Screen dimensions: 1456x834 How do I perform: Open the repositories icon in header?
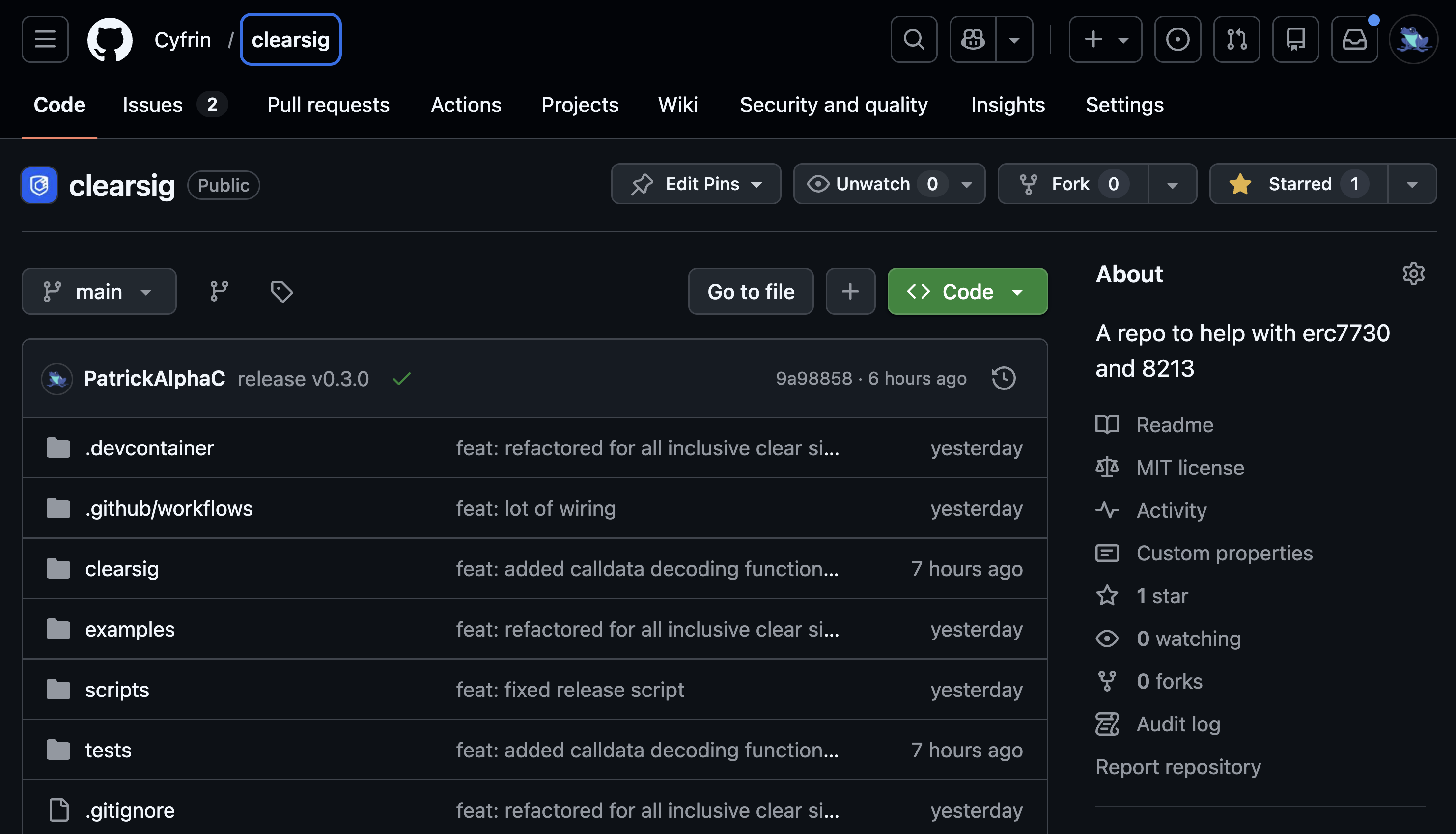point(1296,39)
